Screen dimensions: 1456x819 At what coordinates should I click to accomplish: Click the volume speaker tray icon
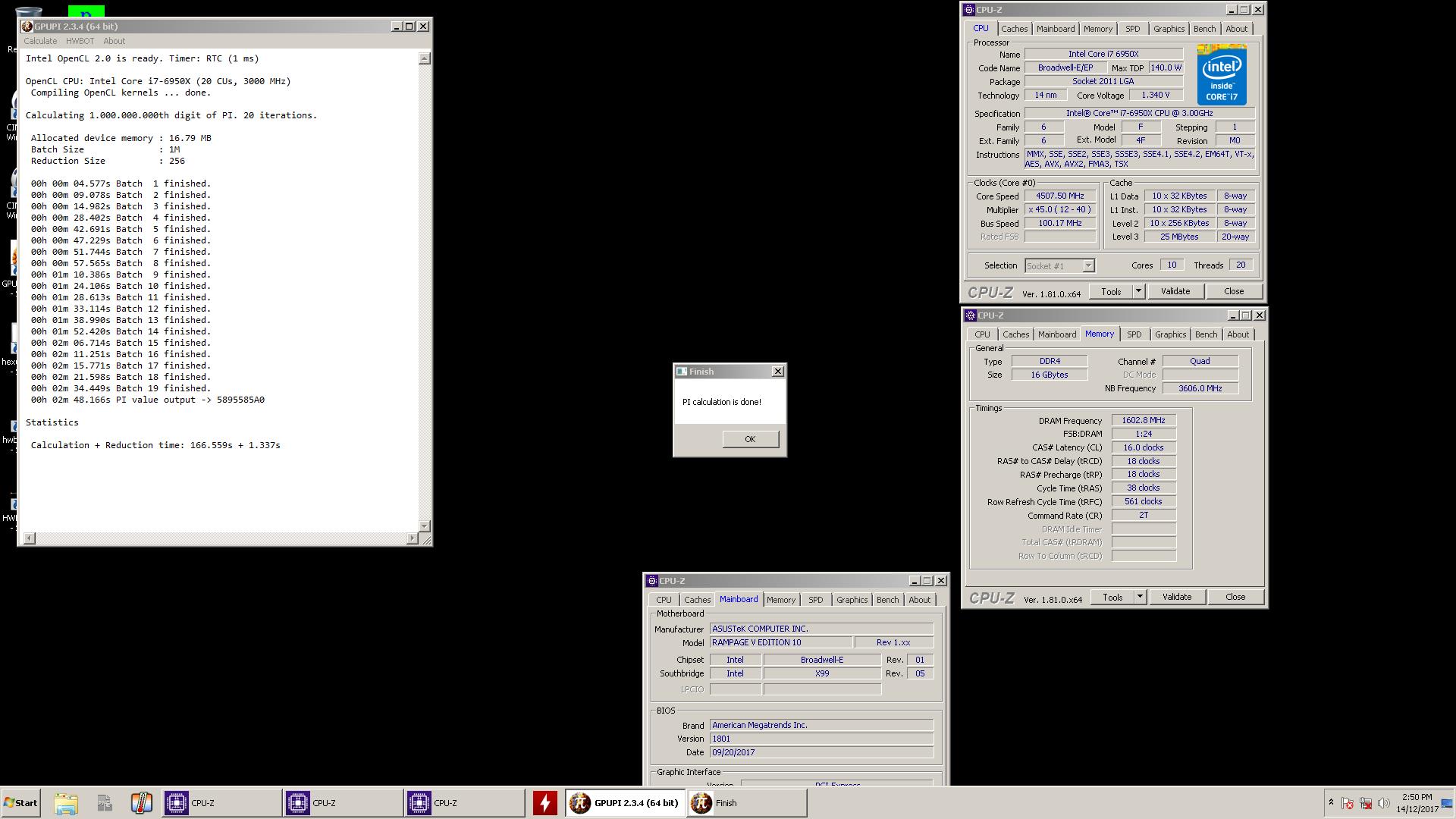1383,803
